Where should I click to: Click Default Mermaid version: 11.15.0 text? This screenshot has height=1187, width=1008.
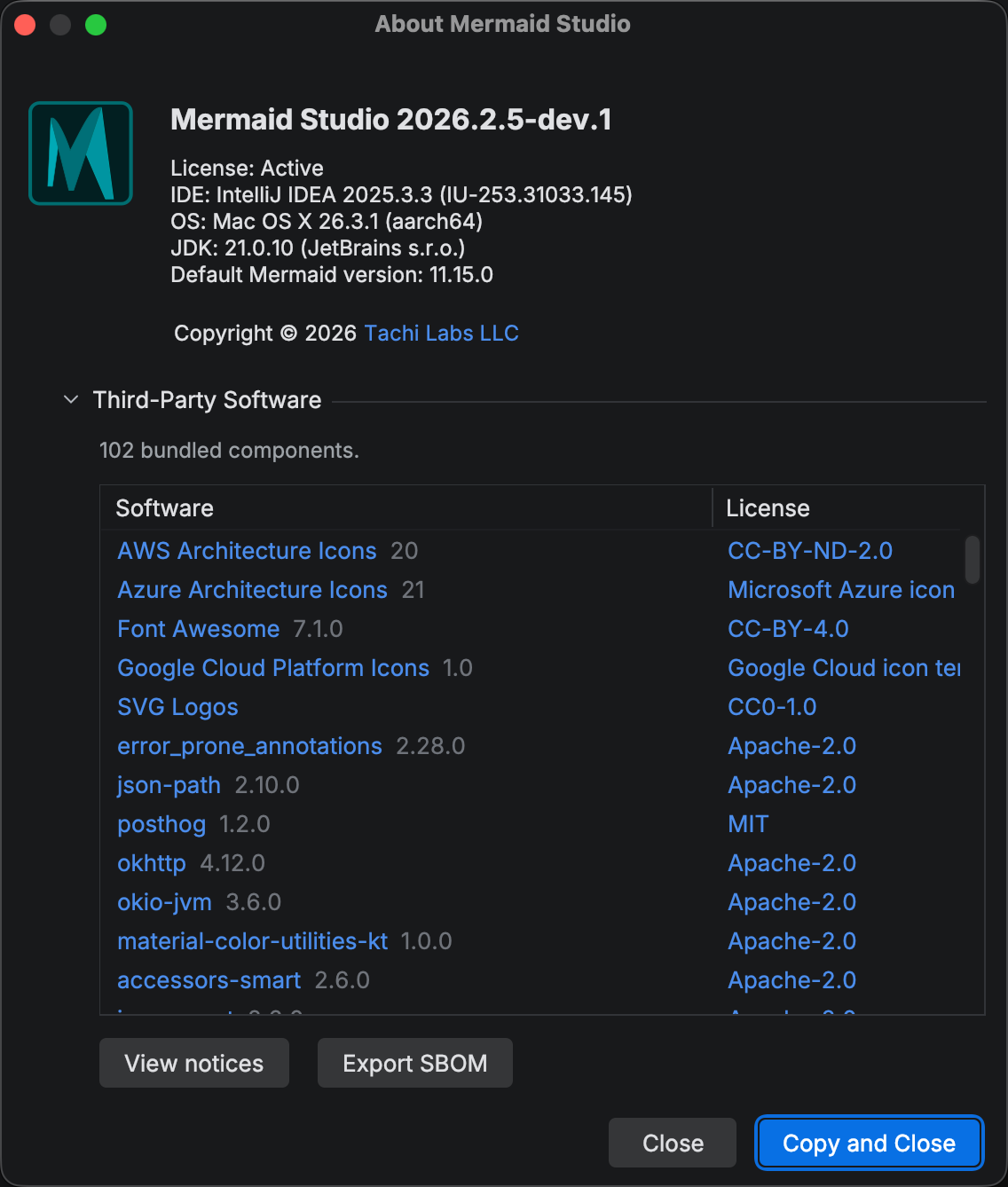click(x=332, y=275)
